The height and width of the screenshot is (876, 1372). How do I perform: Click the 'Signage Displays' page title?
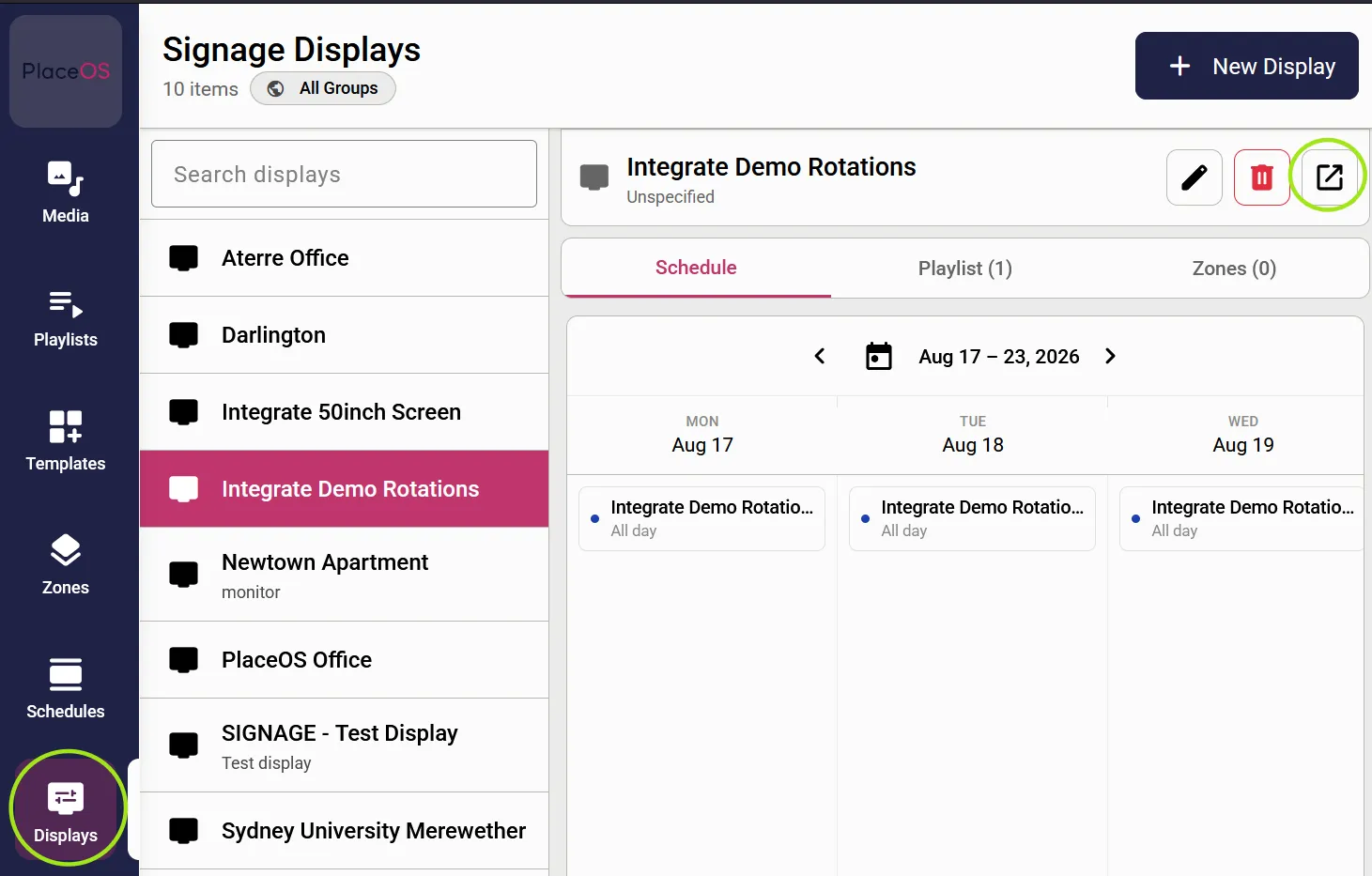pos(291,50)
